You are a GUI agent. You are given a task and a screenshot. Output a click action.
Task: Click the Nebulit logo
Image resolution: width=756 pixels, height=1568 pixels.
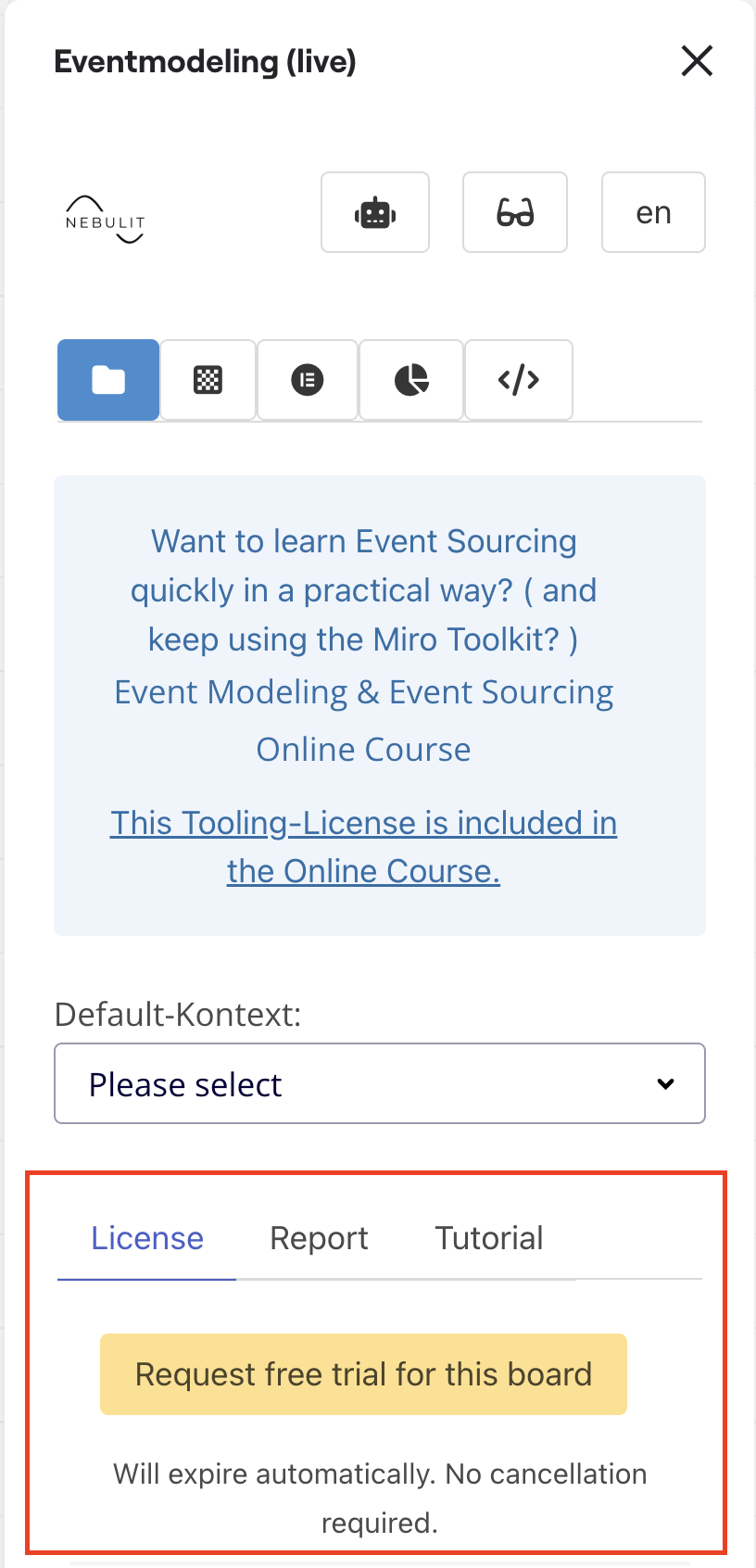click(105, 220)
